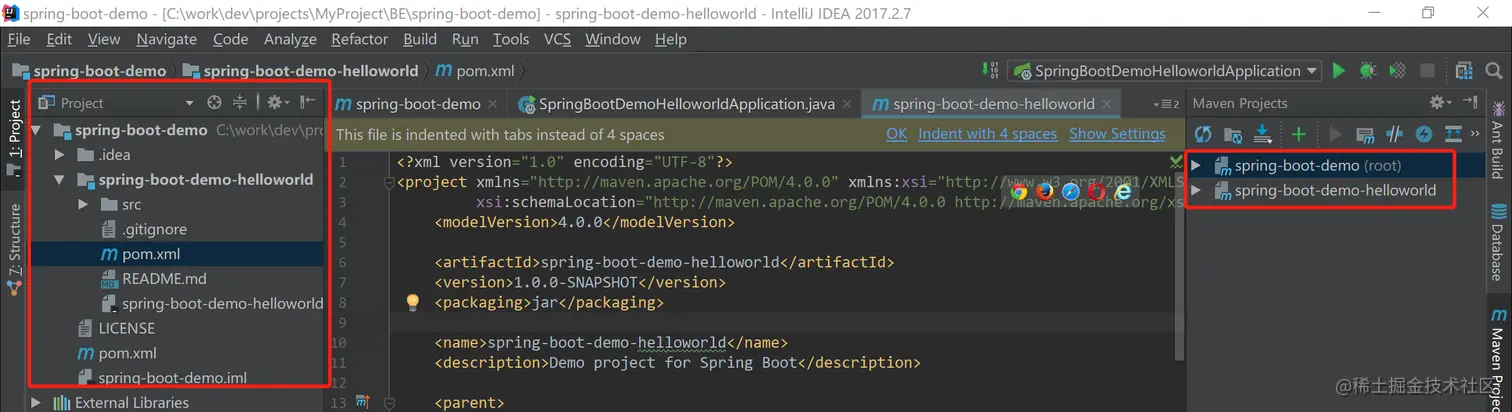The height and width of the screenshot is (412, 1512).
Task: Toggle the 1: Project side tool button
Action: [14, 137]
